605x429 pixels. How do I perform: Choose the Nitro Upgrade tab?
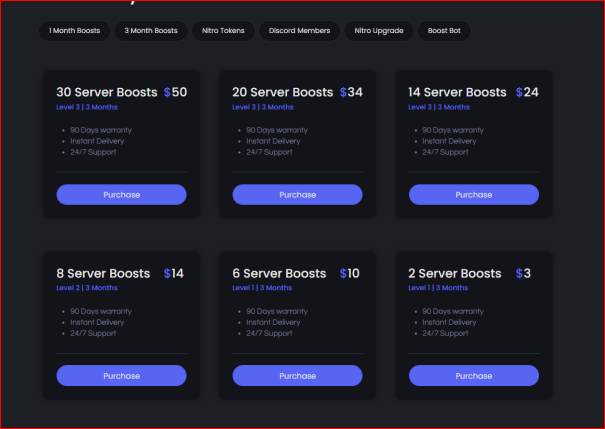(x=378, y=31)
